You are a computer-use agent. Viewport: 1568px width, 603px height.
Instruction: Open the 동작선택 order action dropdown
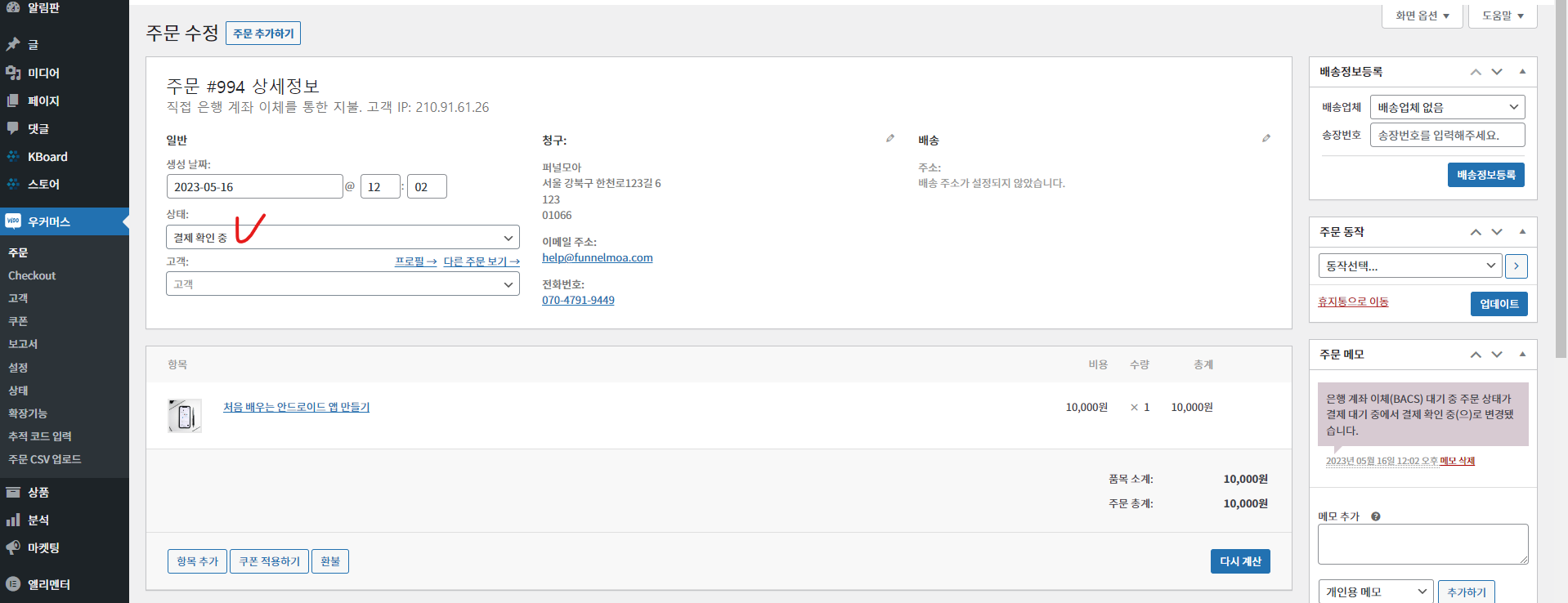click(x=1410, y=266)
